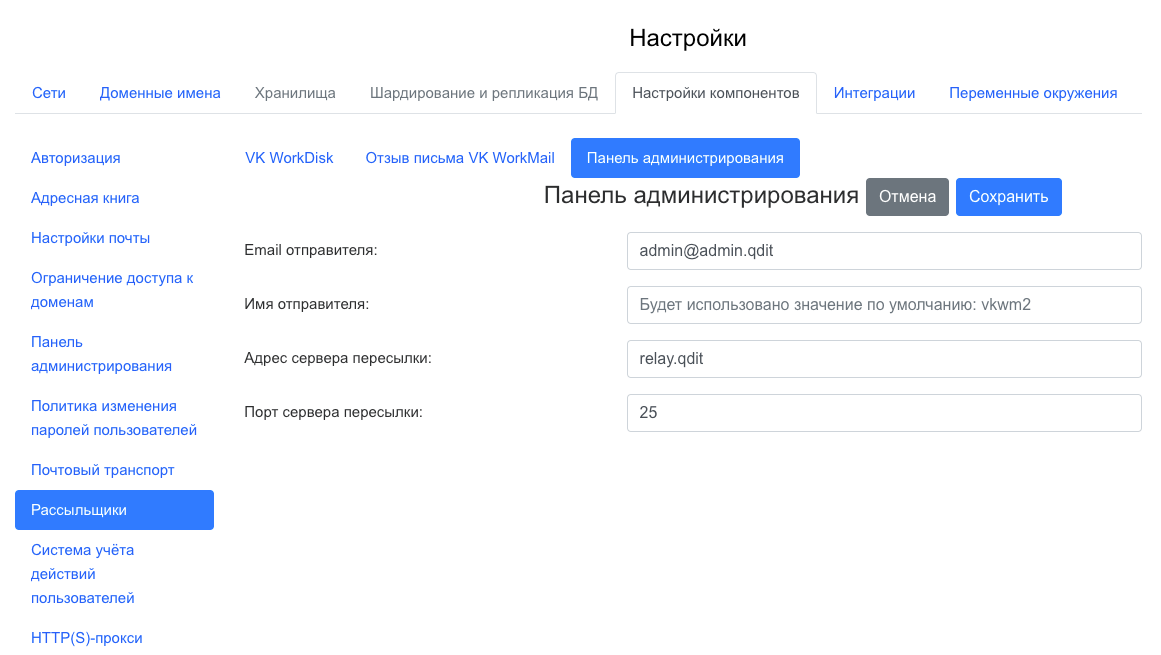Click the Сохранить button
1161x655 pixels.
point(1008,197)
